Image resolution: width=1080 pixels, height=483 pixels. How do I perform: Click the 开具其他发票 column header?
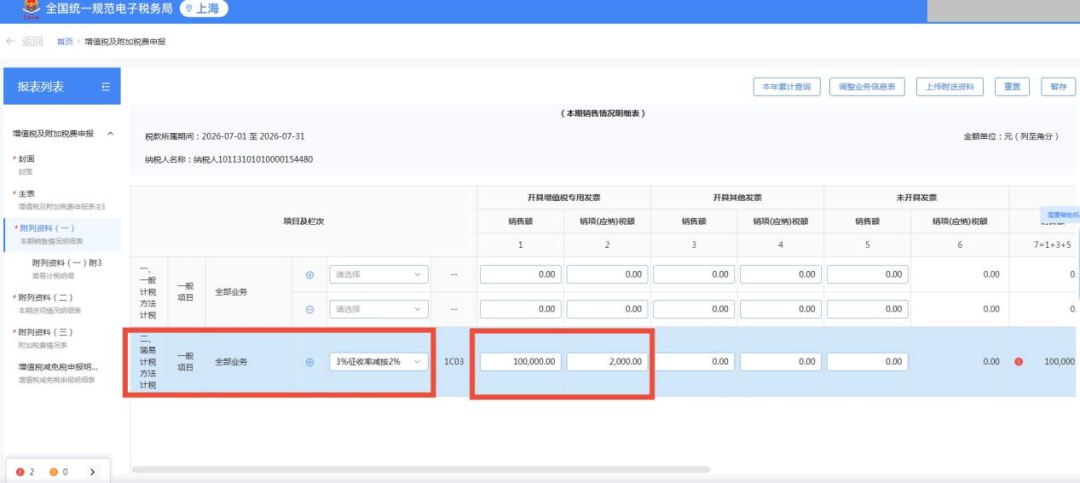[737, 198]
